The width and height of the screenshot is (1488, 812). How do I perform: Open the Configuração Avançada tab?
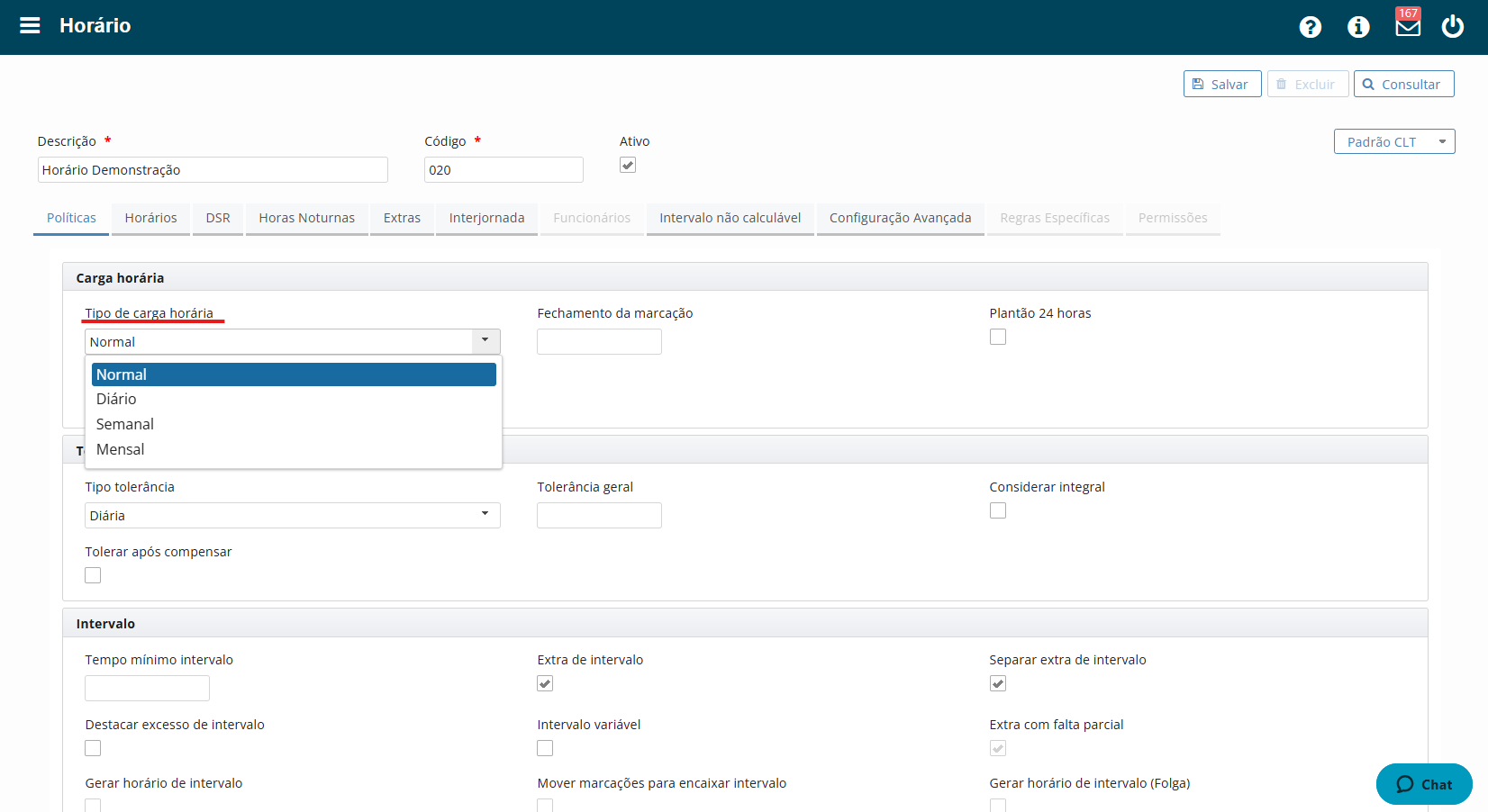point(901,218)
